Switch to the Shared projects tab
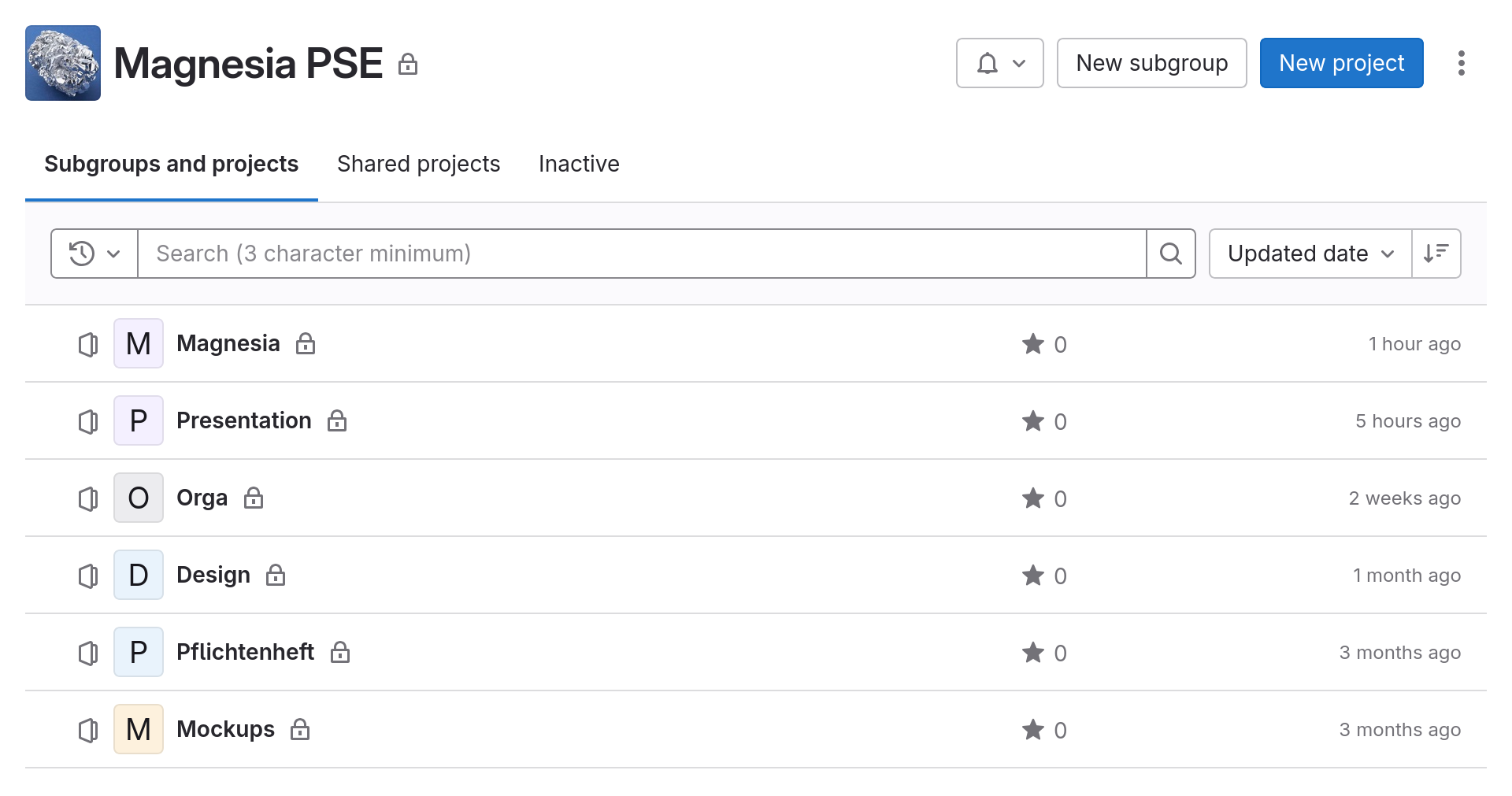This screenshot has width=1512, height=796. (x=418, y=164)
